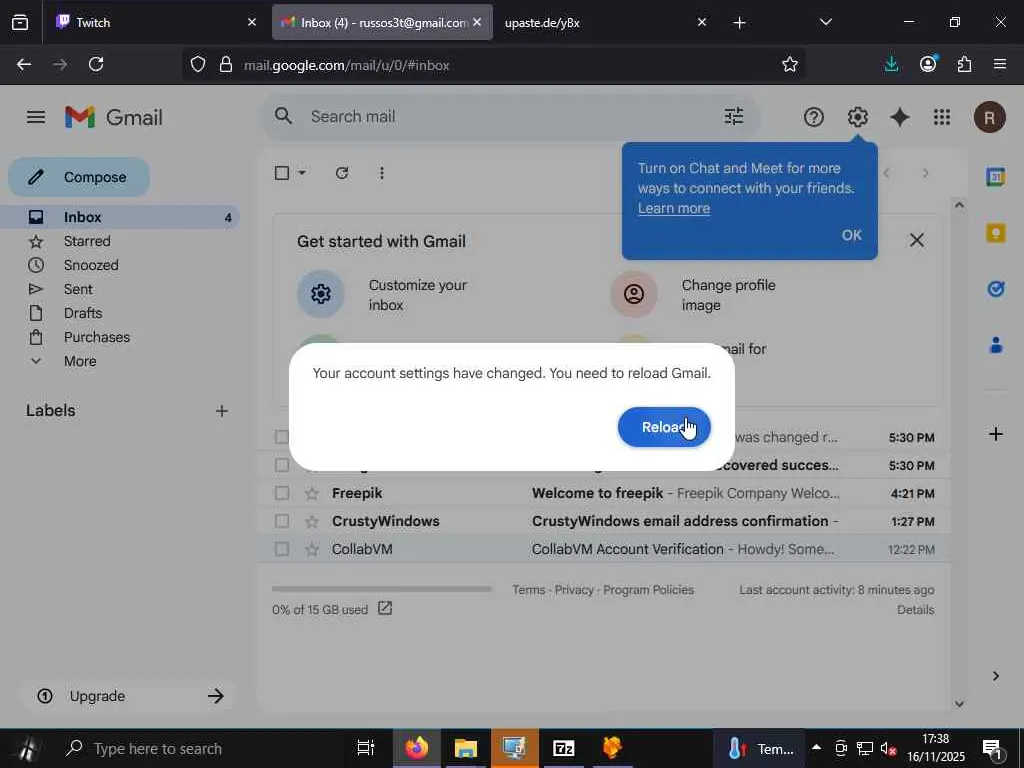Open Gmail Settings gear icon

857,118
